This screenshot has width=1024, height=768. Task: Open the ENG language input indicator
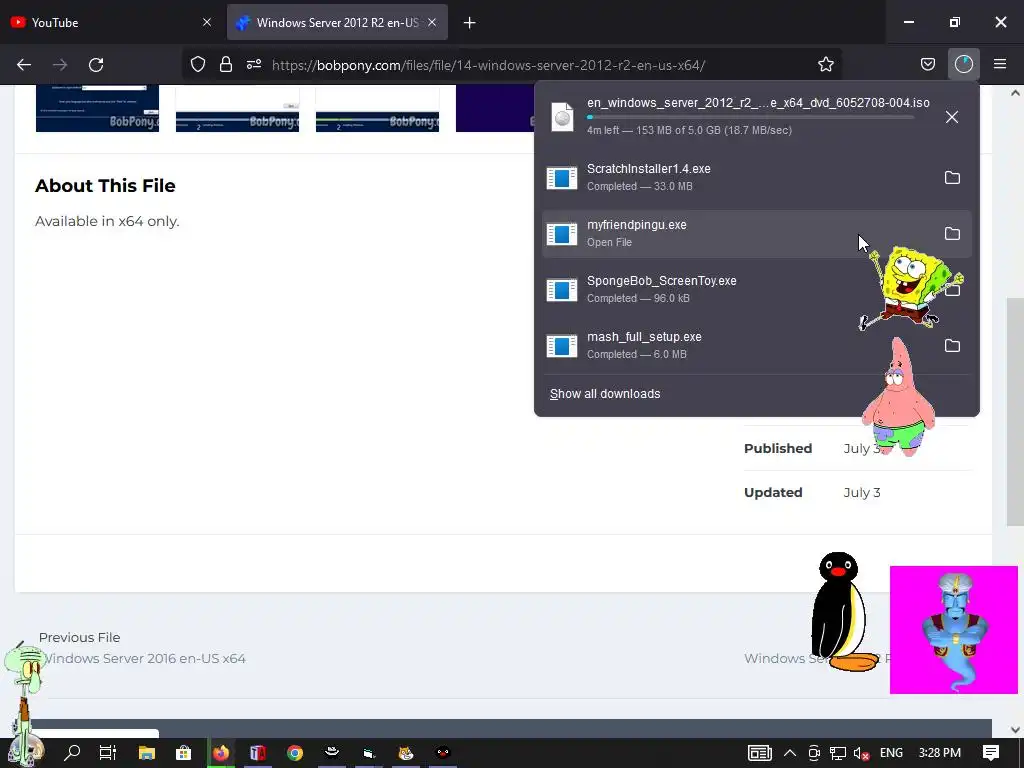[891, 753]
